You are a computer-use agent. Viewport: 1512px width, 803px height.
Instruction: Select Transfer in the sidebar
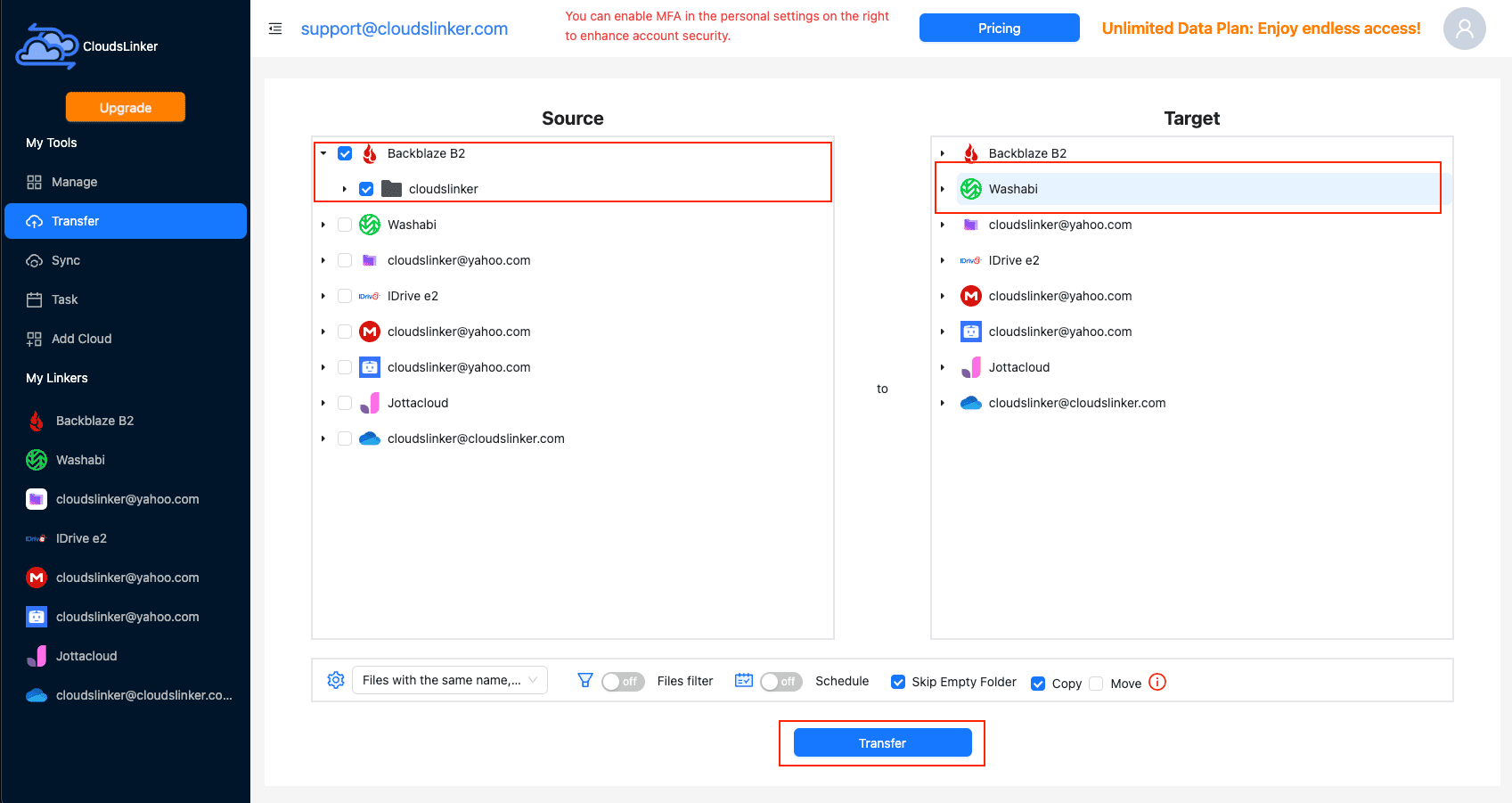tap(126, 221)
